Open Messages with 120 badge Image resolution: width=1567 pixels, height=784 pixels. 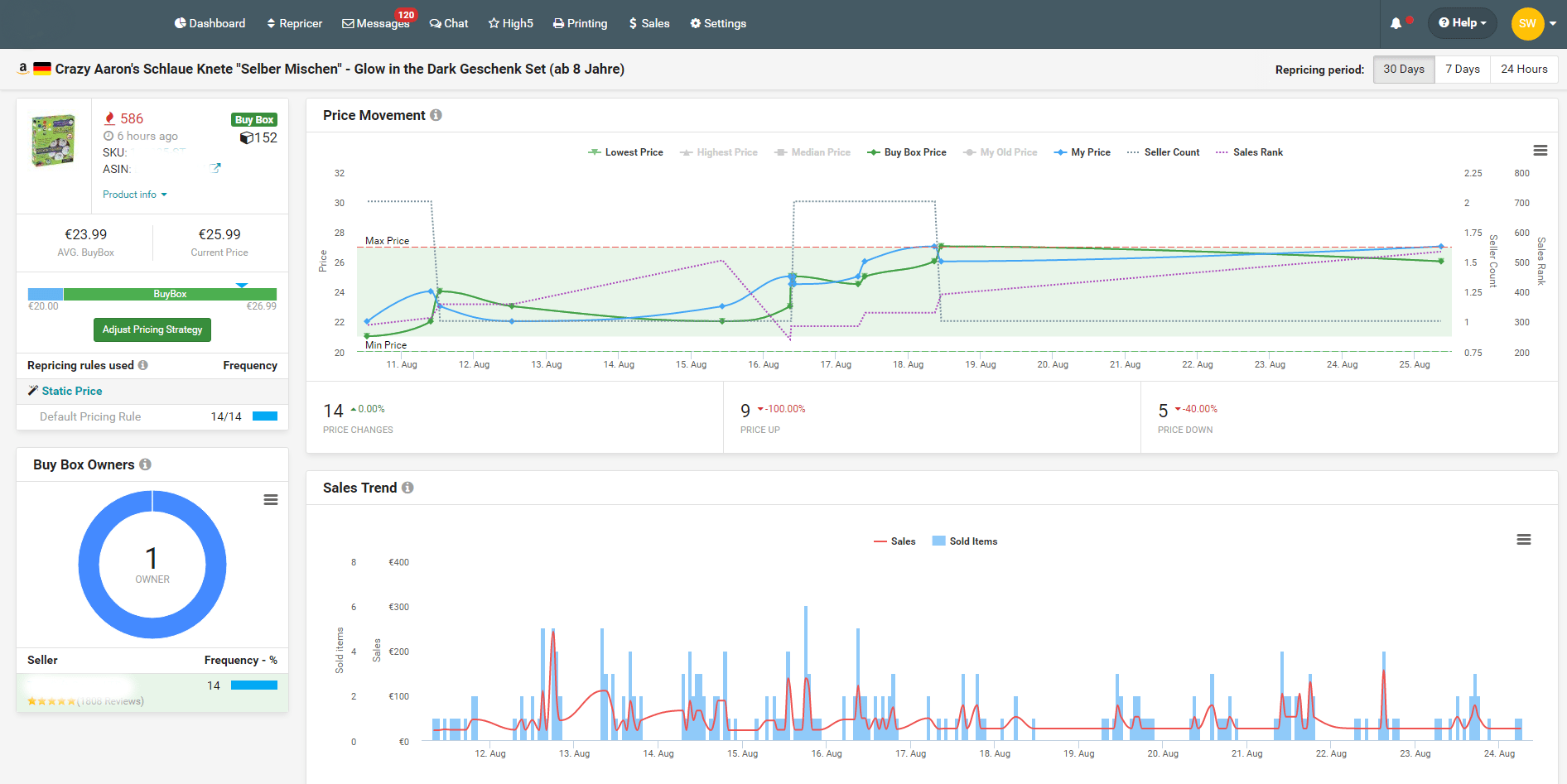(376, 23)
